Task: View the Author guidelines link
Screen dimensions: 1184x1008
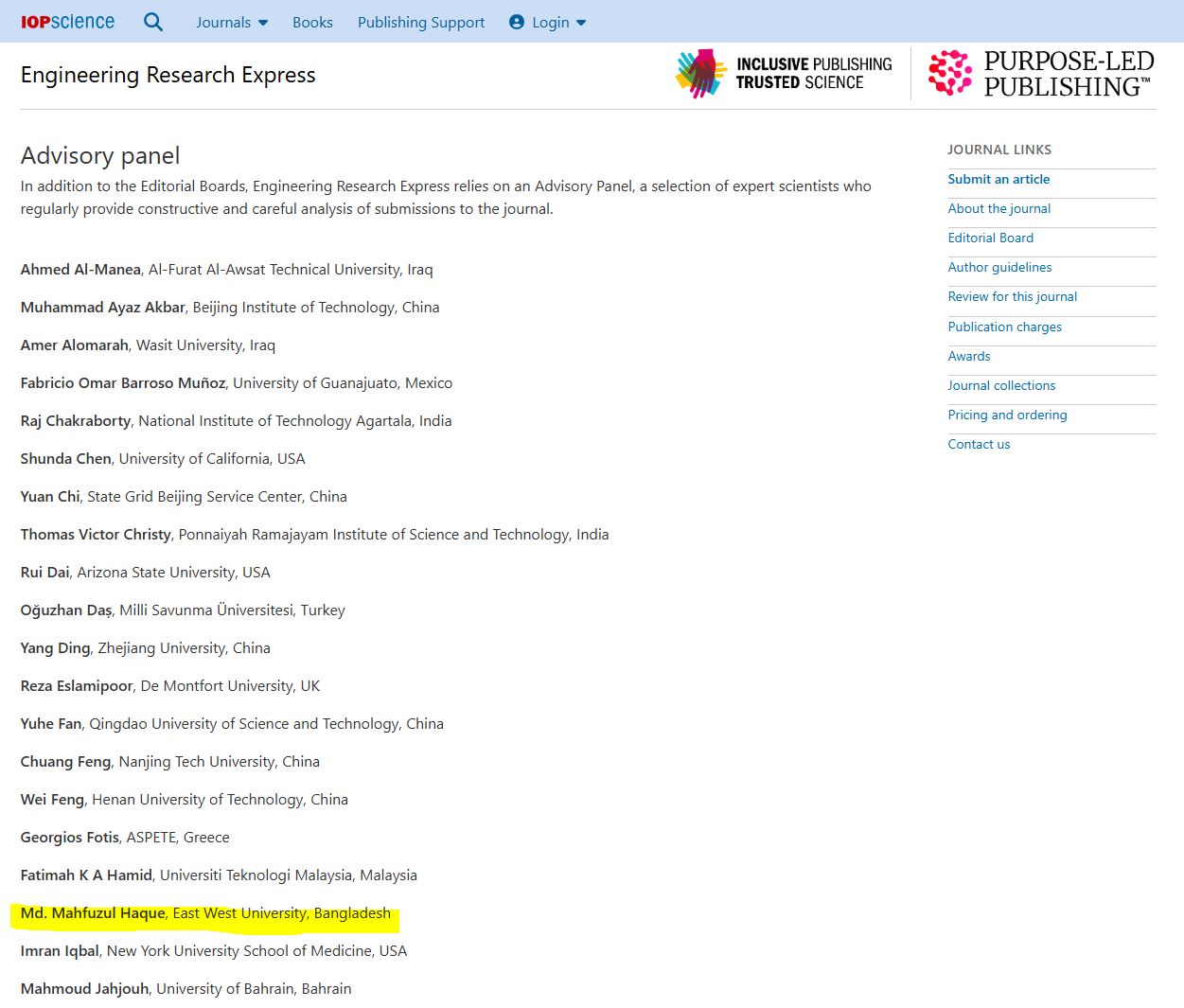Action: click(x=999, y=267)
